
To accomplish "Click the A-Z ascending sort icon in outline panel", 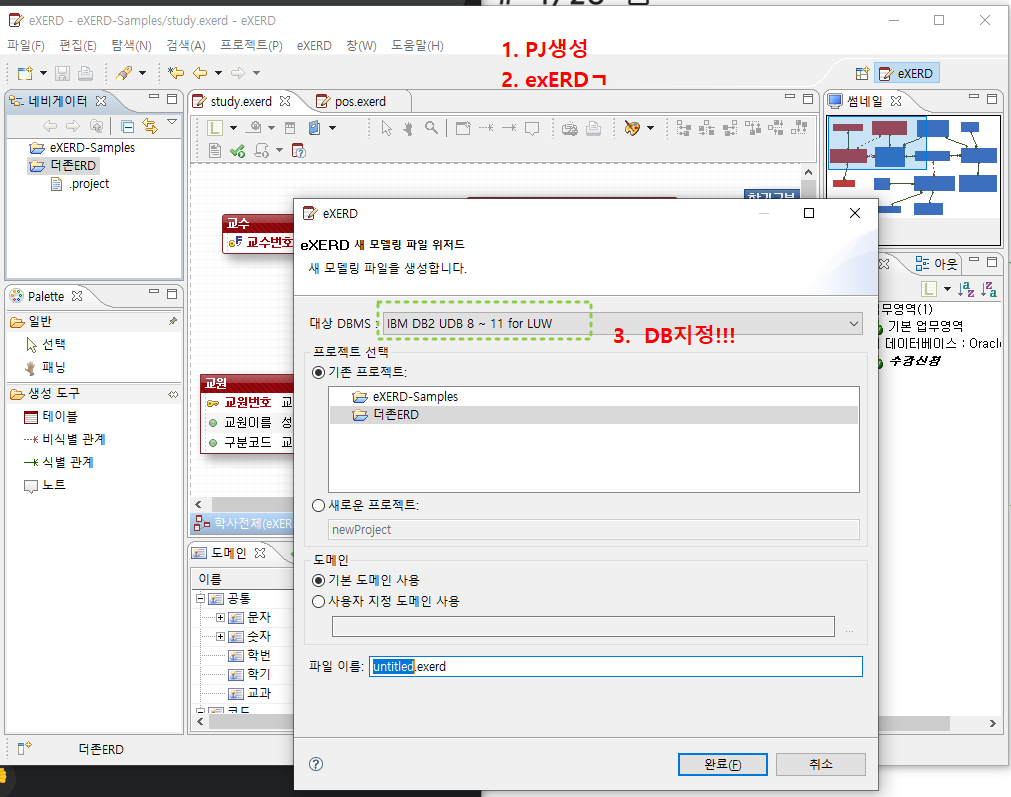I will pos(966,289).
